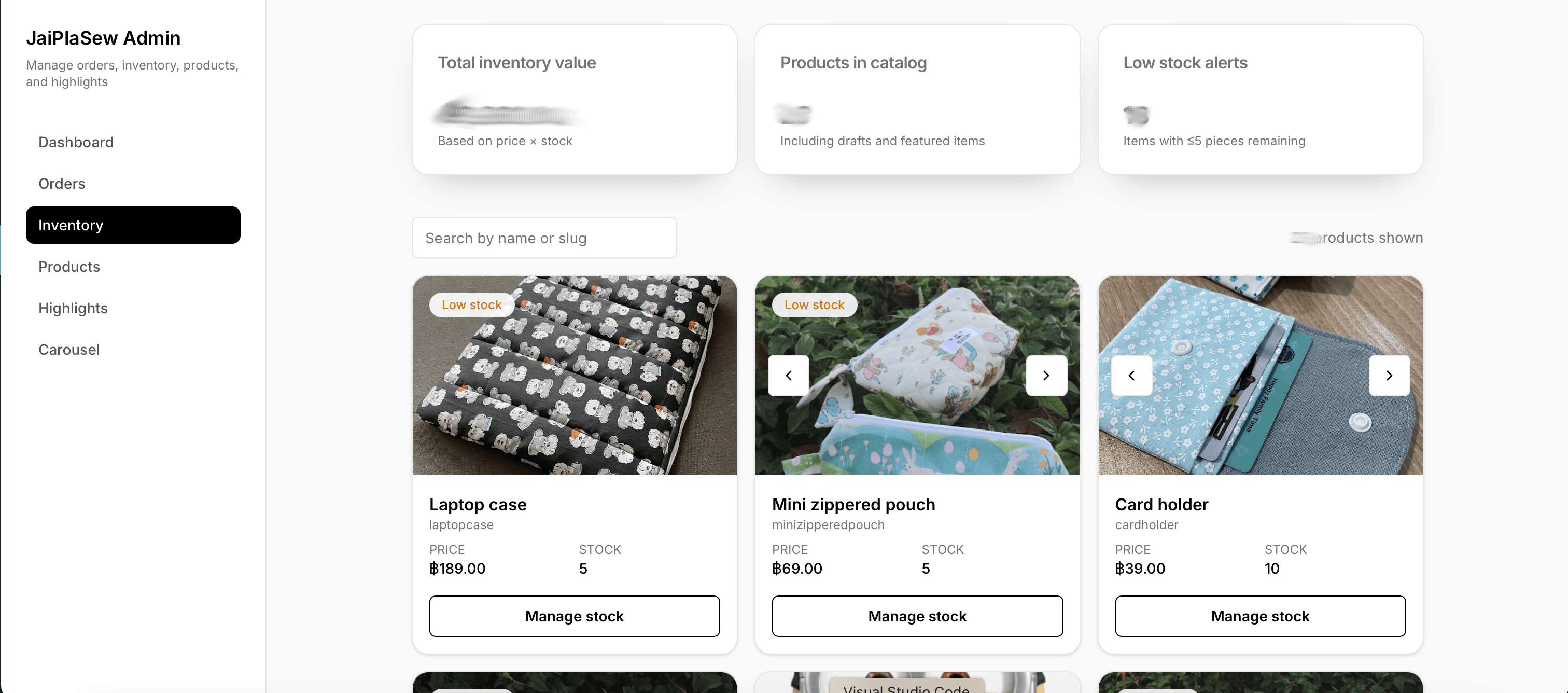The width and height of the screenshot is (1568, 693).
Task: Open the Low stock alerts card
Action: pyautogui.click(x=1260, y=99)
